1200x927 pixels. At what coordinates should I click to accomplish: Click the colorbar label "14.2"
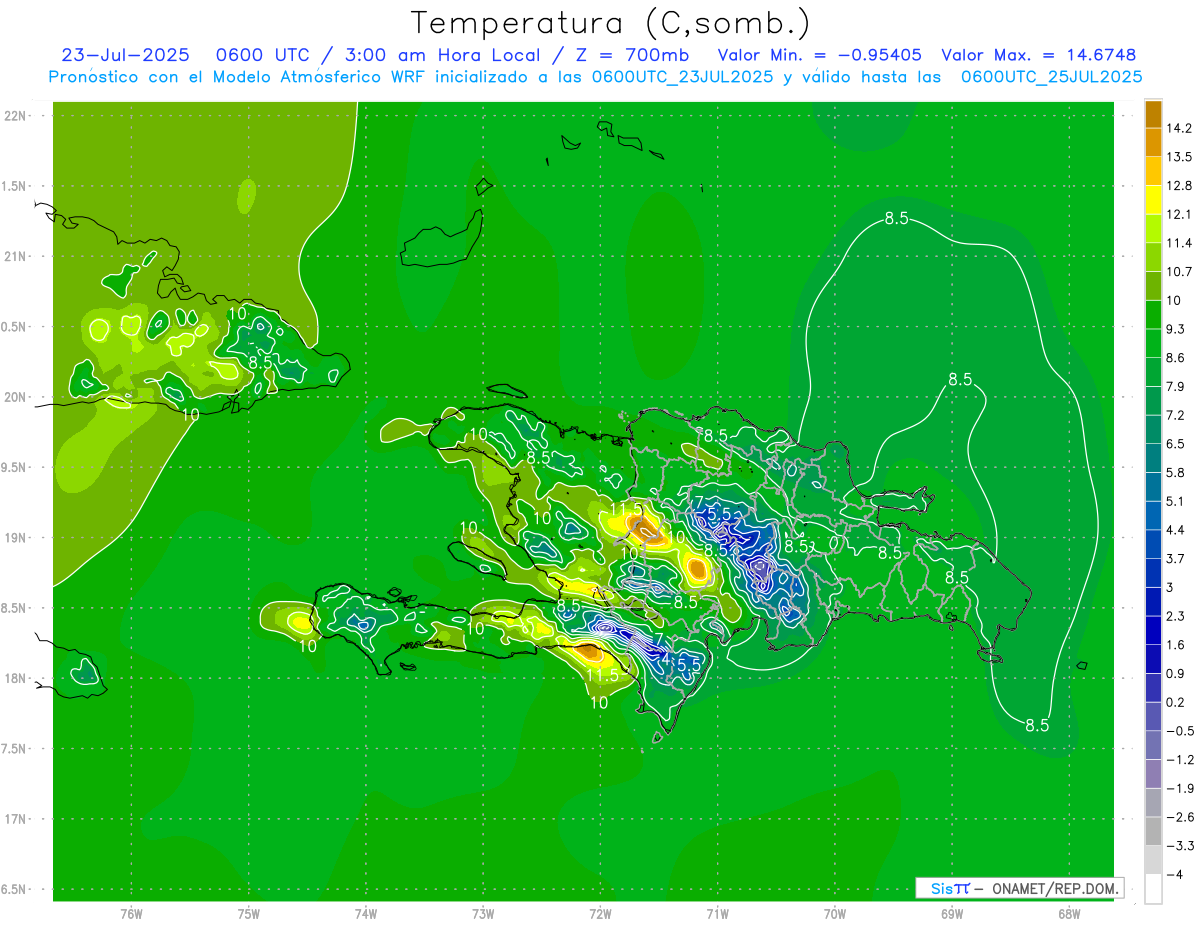(1178, 128)
